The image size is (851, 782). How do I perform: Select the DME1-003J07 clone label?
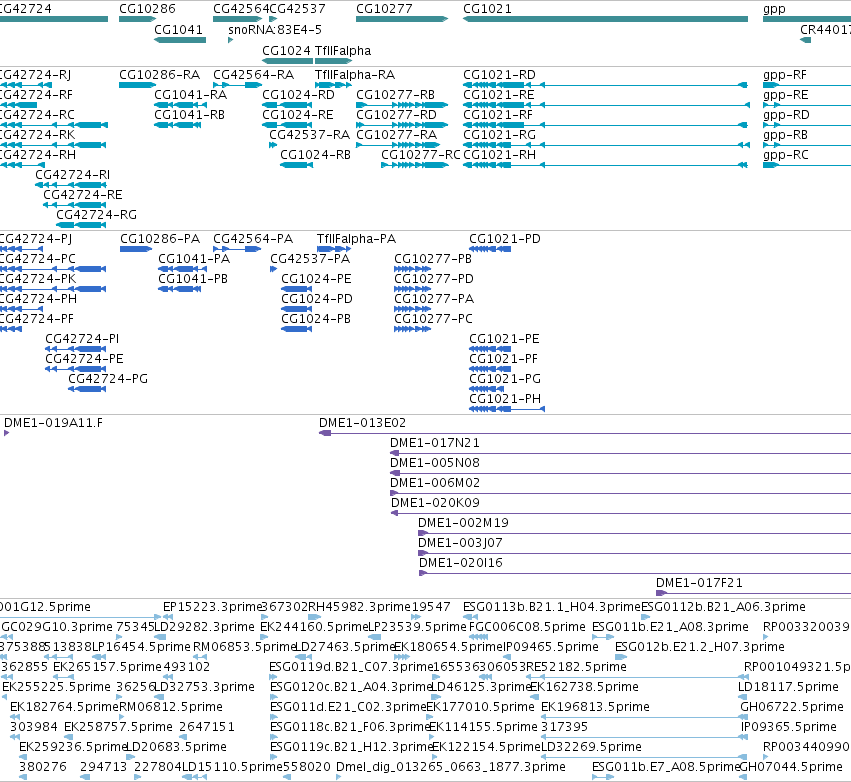click(460, 543)
